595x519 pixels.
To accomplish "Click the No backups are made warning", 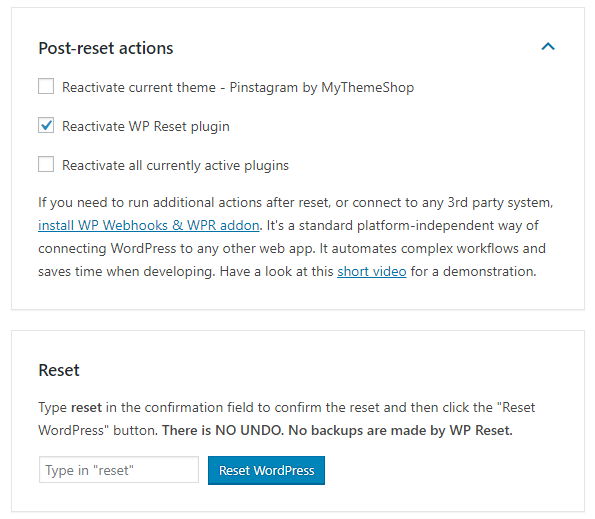I will (x=400, y=431).
